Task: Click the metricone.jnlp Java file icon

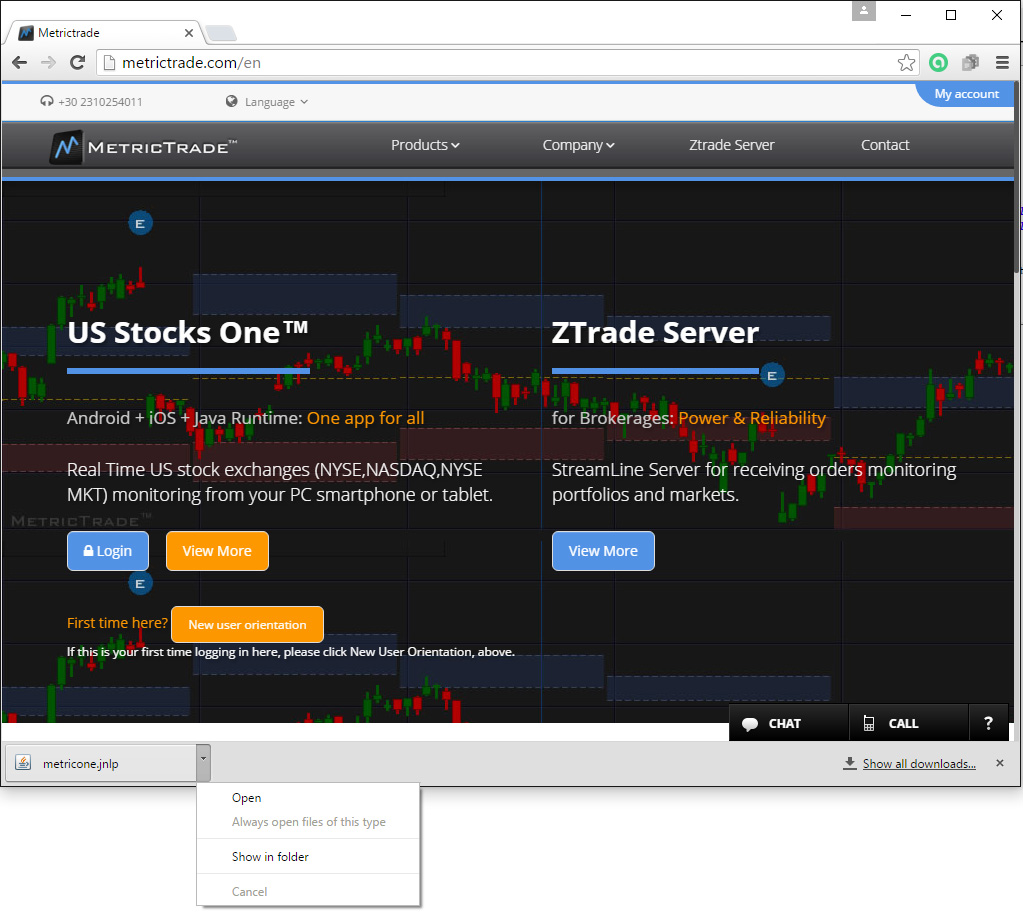Action: pyautogui.click(x=23, y=763)
